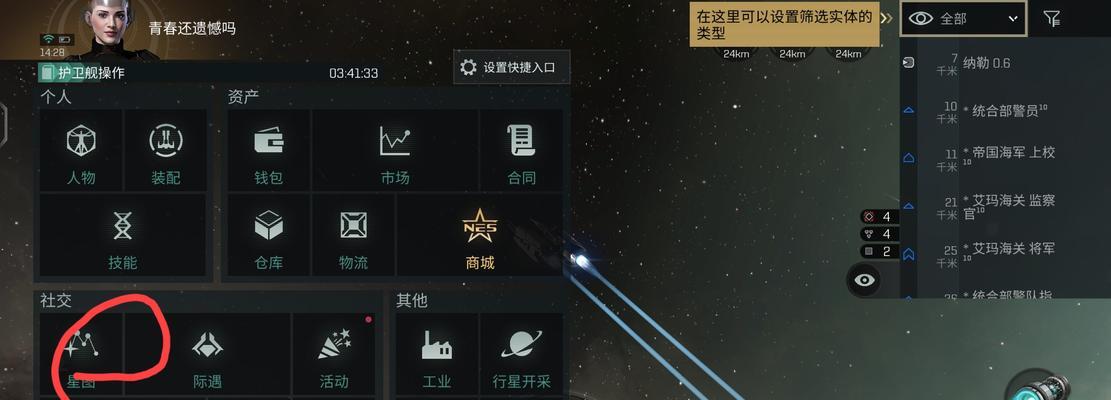Screen dimensions: 1111x400
Task: Open the 人物 character panel
Action: tap(81, 150)
